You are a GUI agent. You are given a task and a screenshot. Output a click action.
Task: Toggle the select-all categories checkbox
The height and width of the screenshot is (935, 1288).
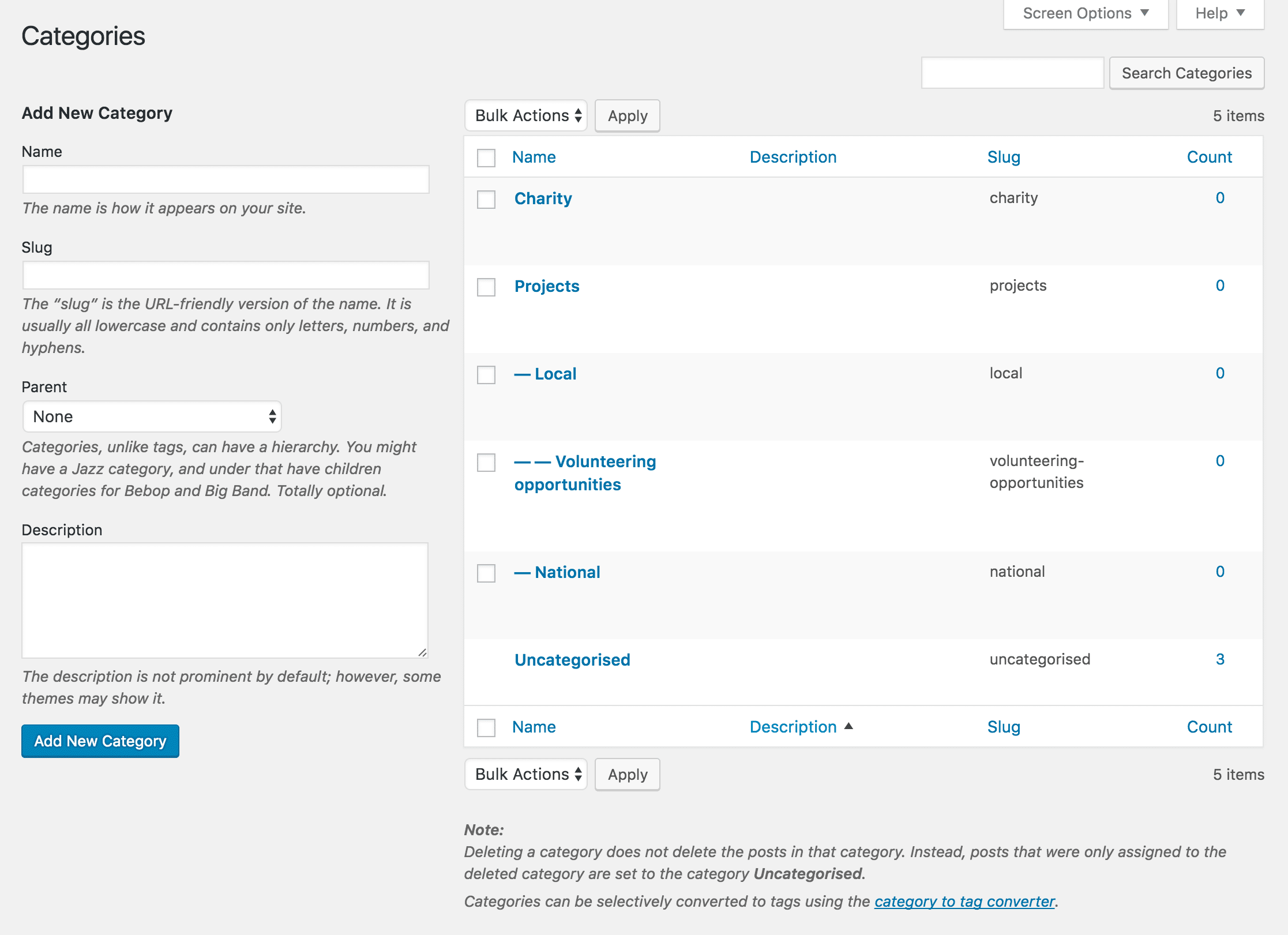click(486, 157)
